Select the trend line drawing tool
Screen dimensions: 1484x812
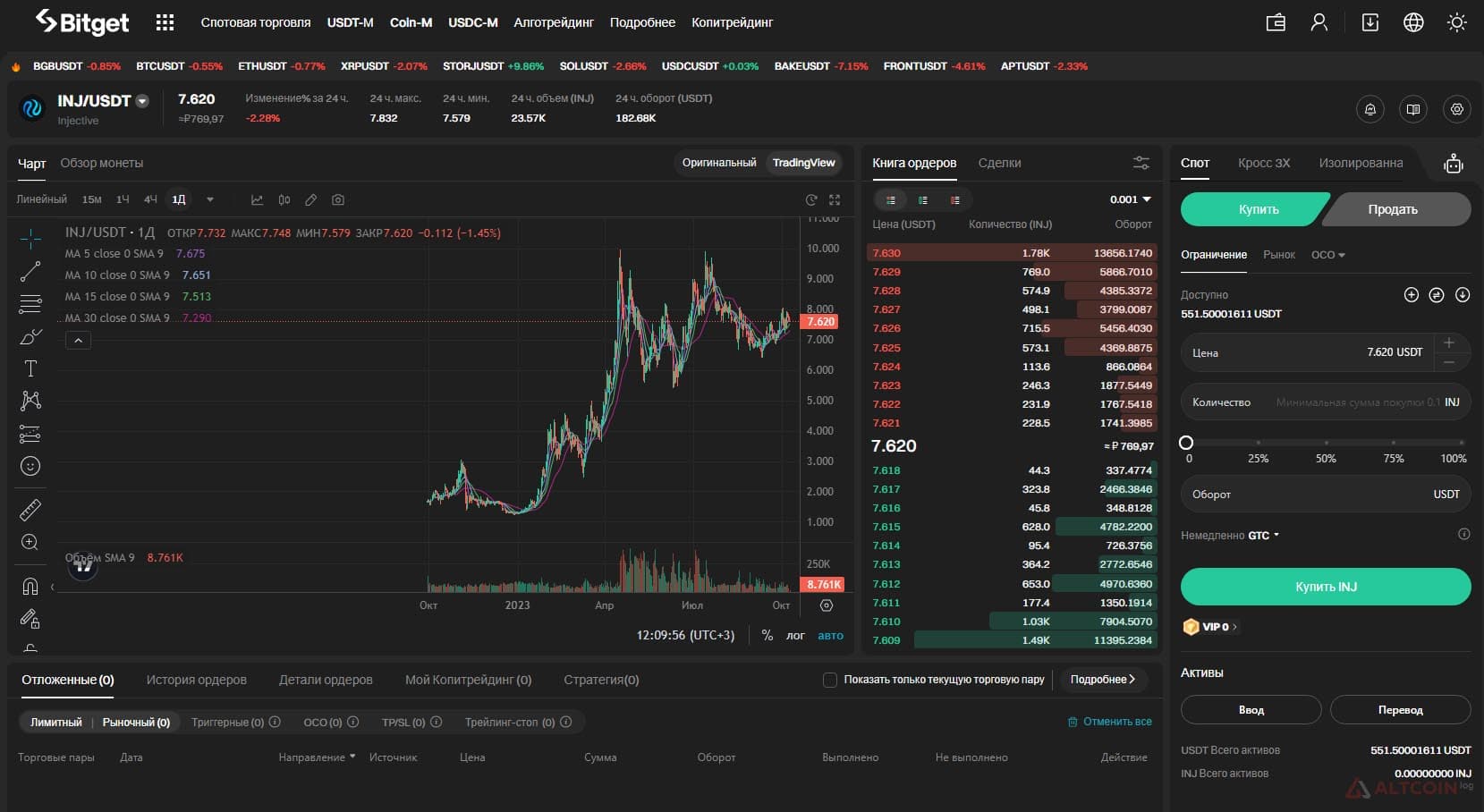pos(30,272)
